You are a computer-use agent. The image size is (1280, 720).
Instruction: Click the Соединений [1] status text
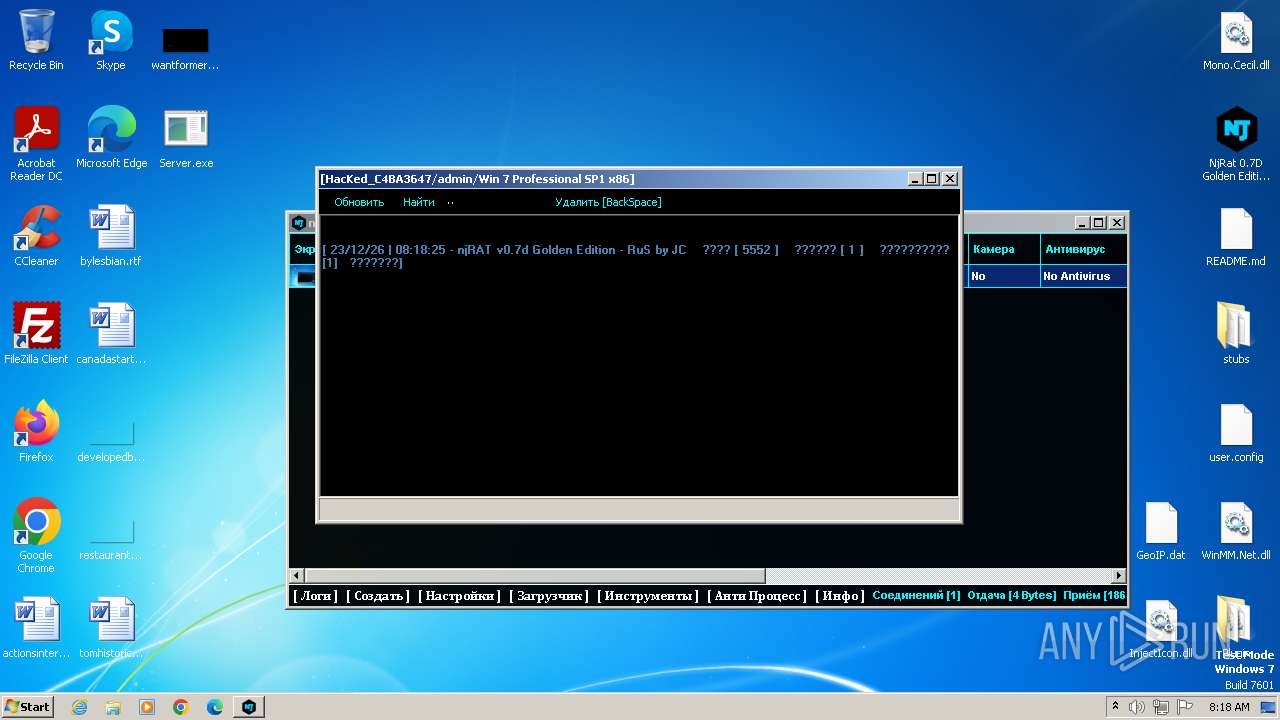pyautogui.click(x=916, y=596)
